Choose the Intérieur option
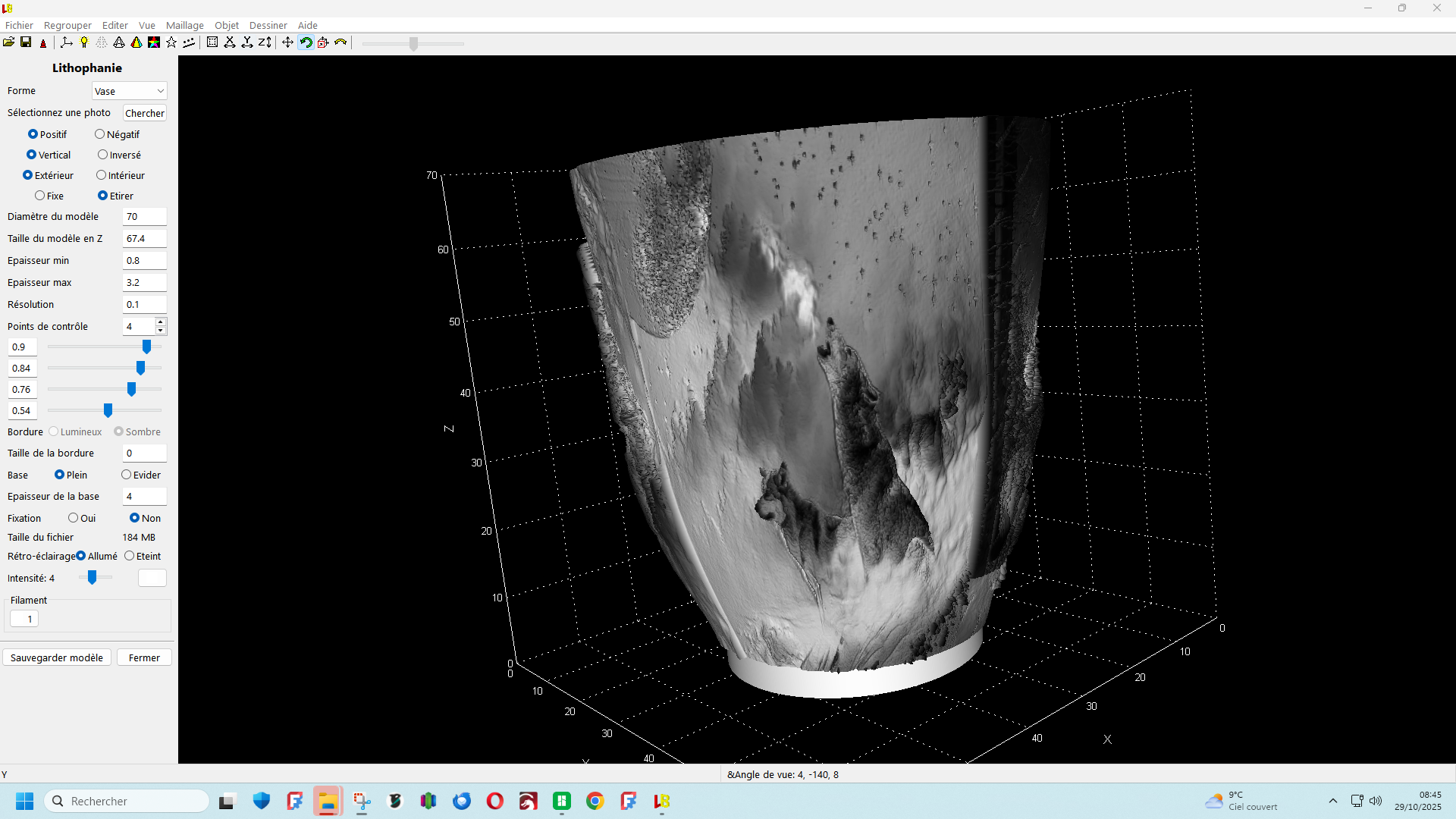Screen dimensions: 1456x819 click(102, 175)
